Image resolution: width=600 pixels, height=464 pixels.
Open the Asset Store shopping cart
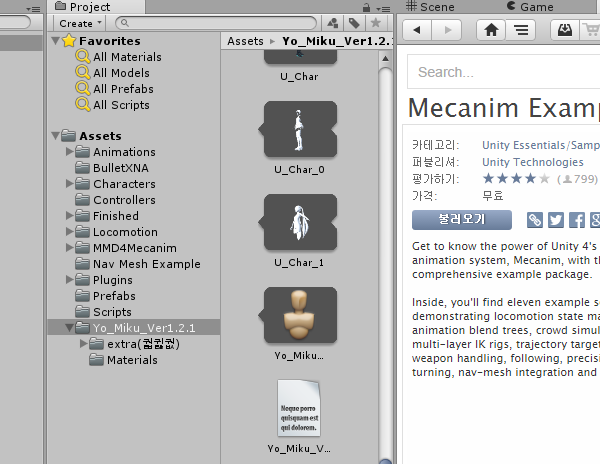[x=590, y=30]
